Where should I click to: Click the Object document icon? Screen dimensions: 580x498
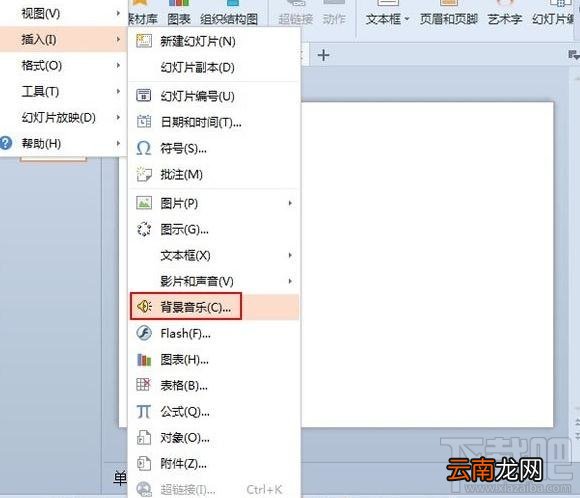pyautogui.click(x=144, y=437)
